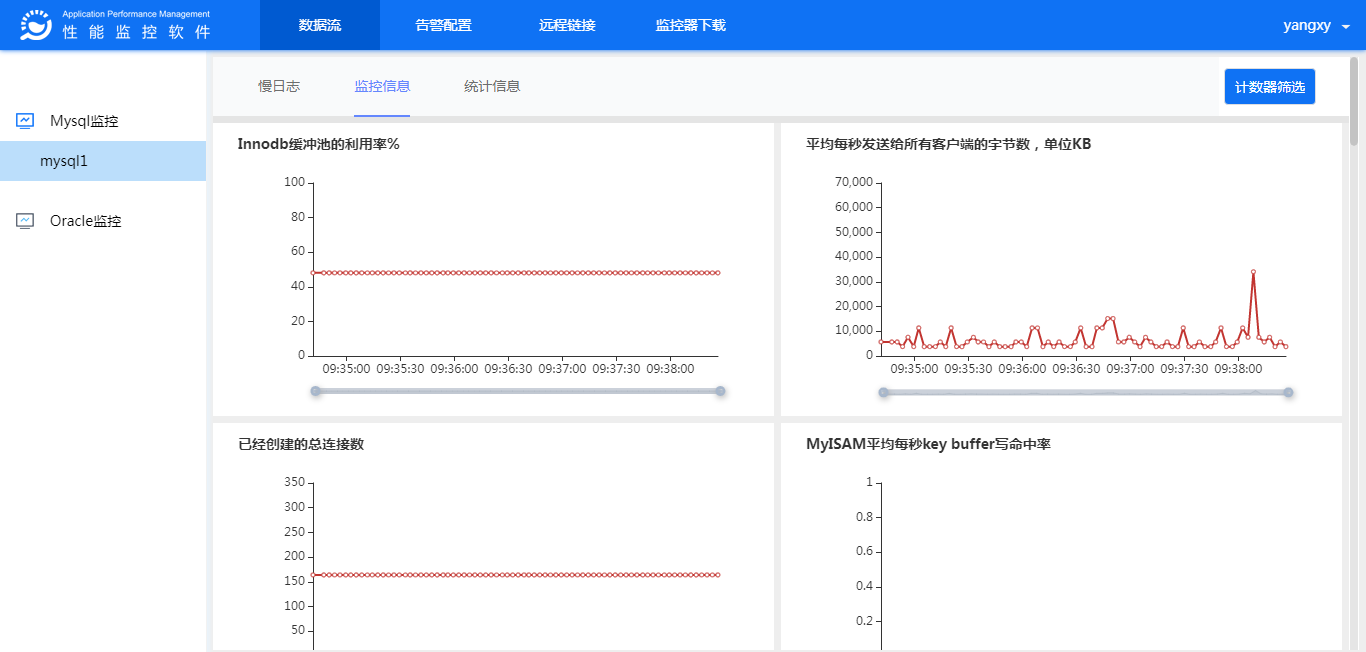Switch to the 统计信息 tab

[492, 86]
